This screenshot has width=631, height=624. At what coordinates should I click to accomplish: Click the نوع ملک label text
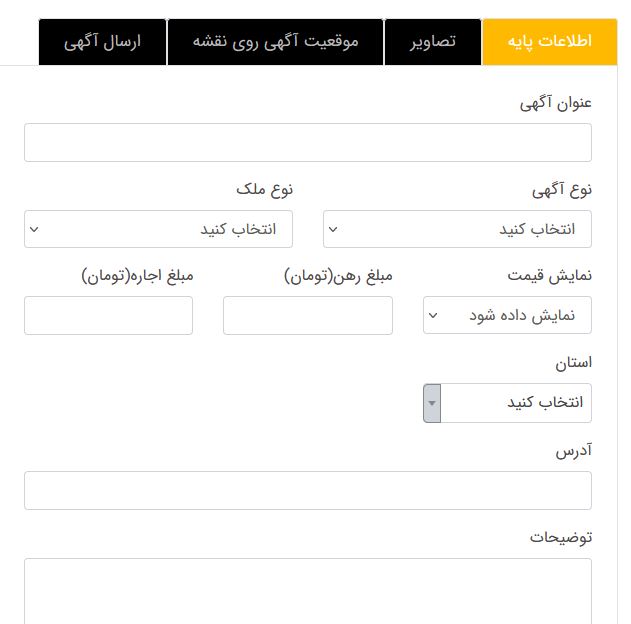(264, 190)
